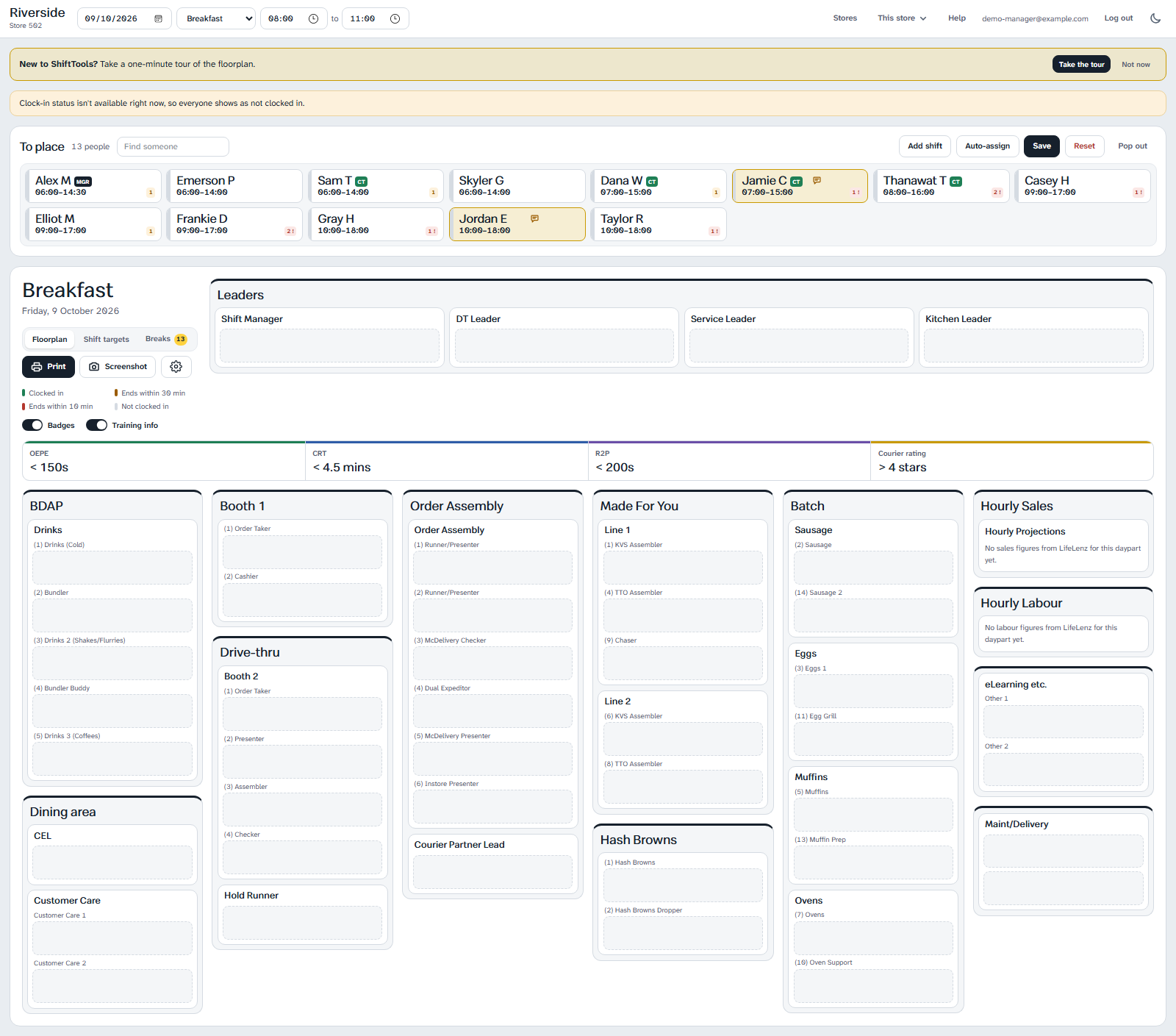Open the Breakfast daypart dropdown
The height and width of the screenshot is (1036, 1176).
(x=216, y=18)
